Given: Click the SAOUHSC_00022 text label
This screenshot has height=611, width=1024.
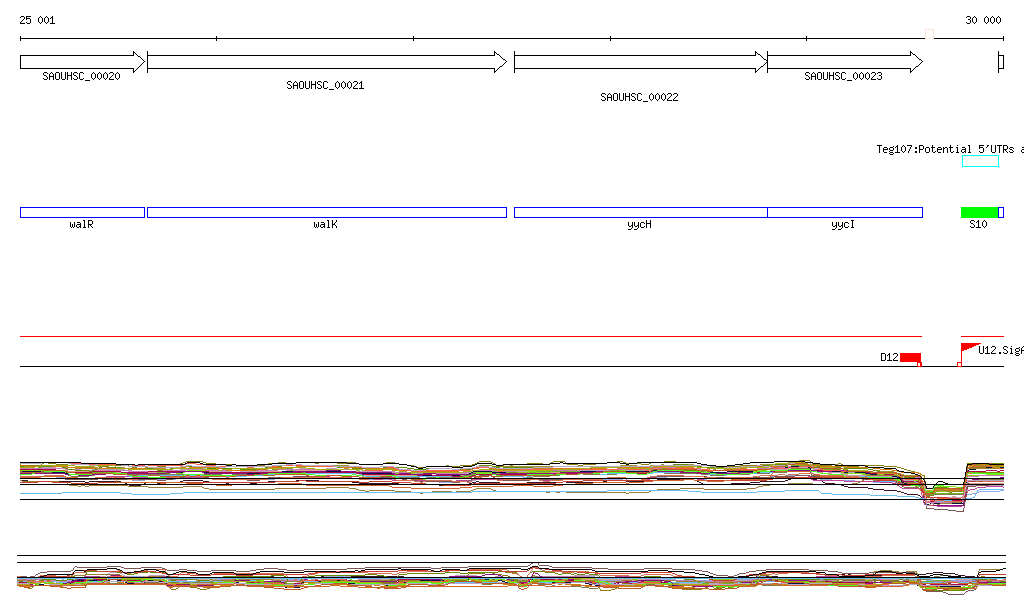Looking at the screenshot, I should (639, 98).
